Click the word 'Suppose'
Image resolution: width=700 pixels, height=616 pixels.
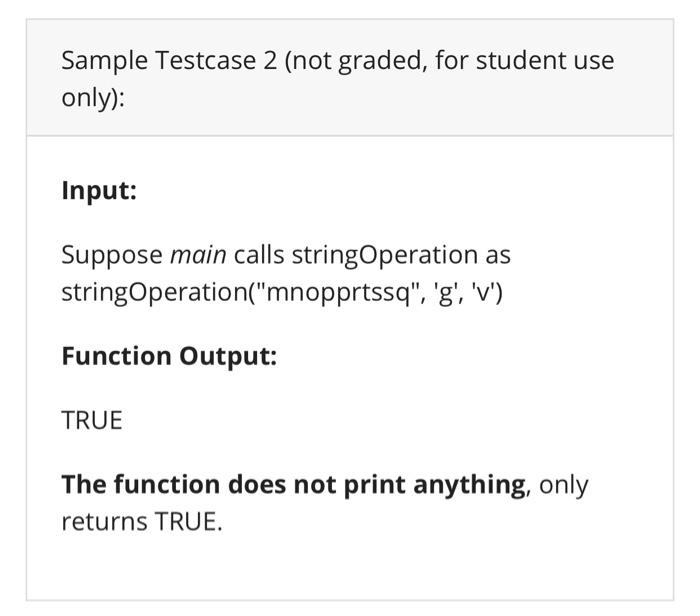(x=112, y=256)
